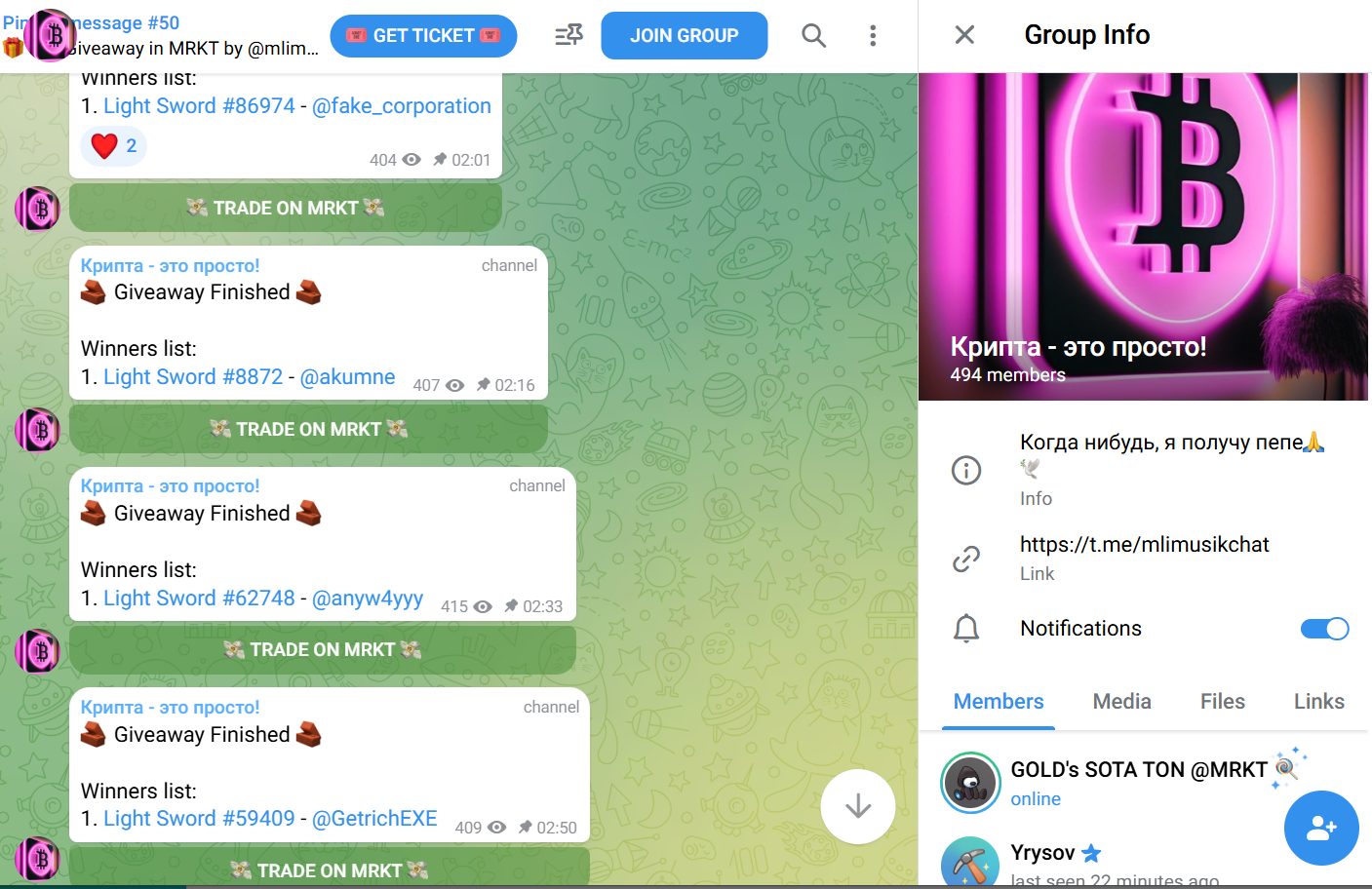Click sender avatar beside the @akumne message
Image resolution: width=1372 pixels, height=889 pixels.
38,430
